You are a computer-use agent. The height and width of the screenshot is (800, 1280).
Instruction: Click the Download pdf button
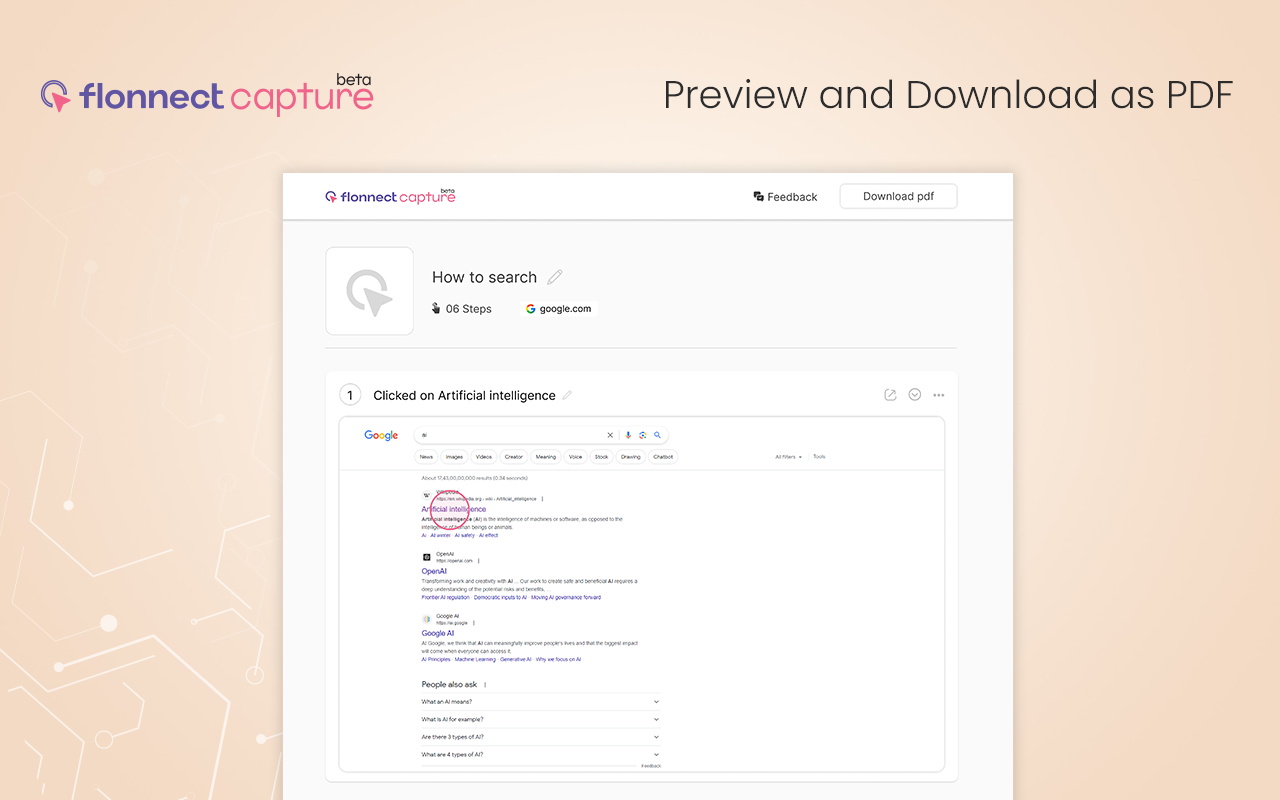pos(898,196)
